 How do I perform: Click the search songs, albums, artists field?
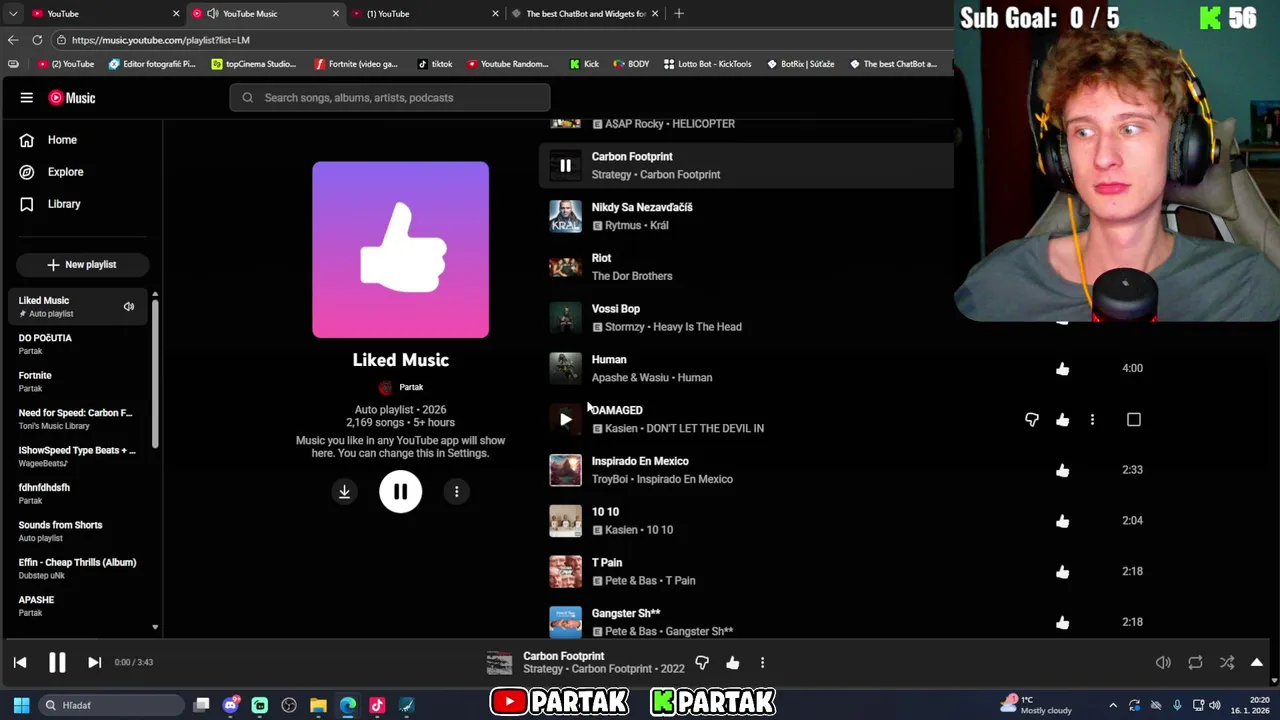pos(390,98)
